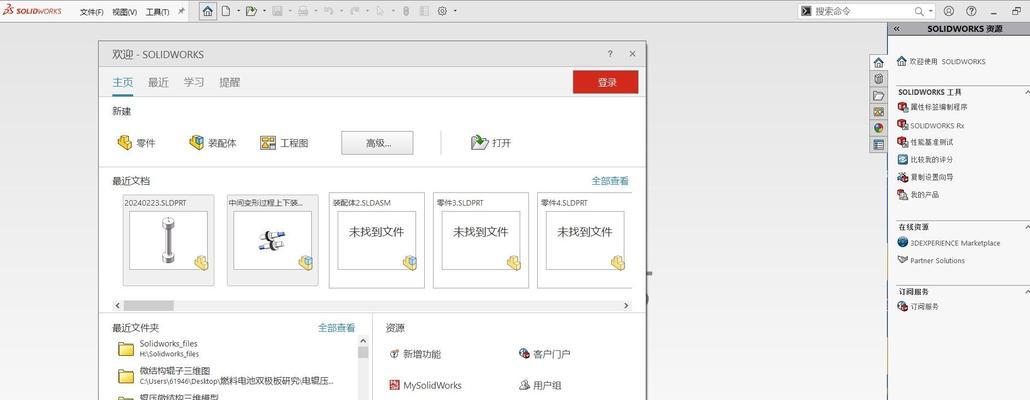Click 全部查看 next to 最近文件夹
This screenshot has width=1030, height=400.
337,328
